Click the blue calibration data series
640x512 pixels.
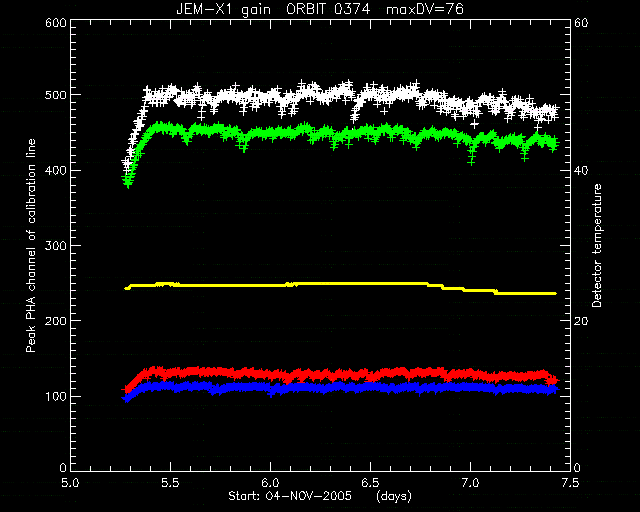click(x=340, y=387)
